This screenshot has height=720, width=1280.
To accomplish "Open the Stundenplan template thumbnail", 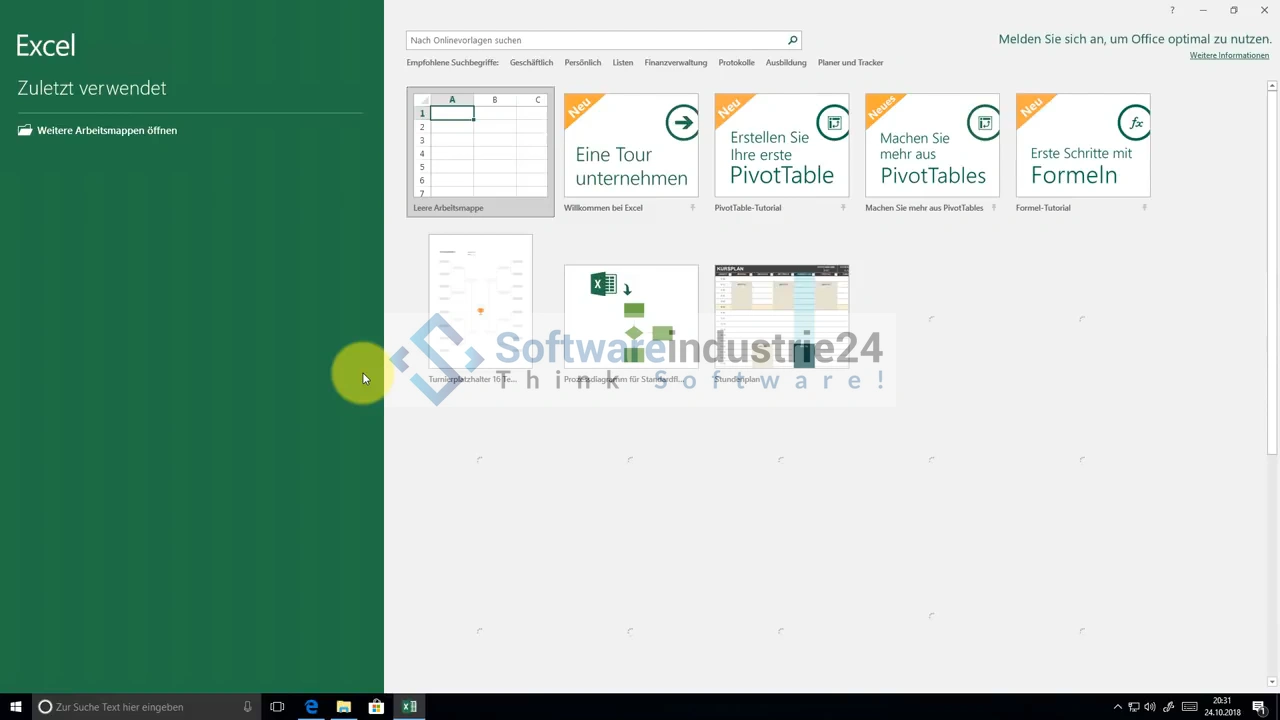I will point(781,315).
